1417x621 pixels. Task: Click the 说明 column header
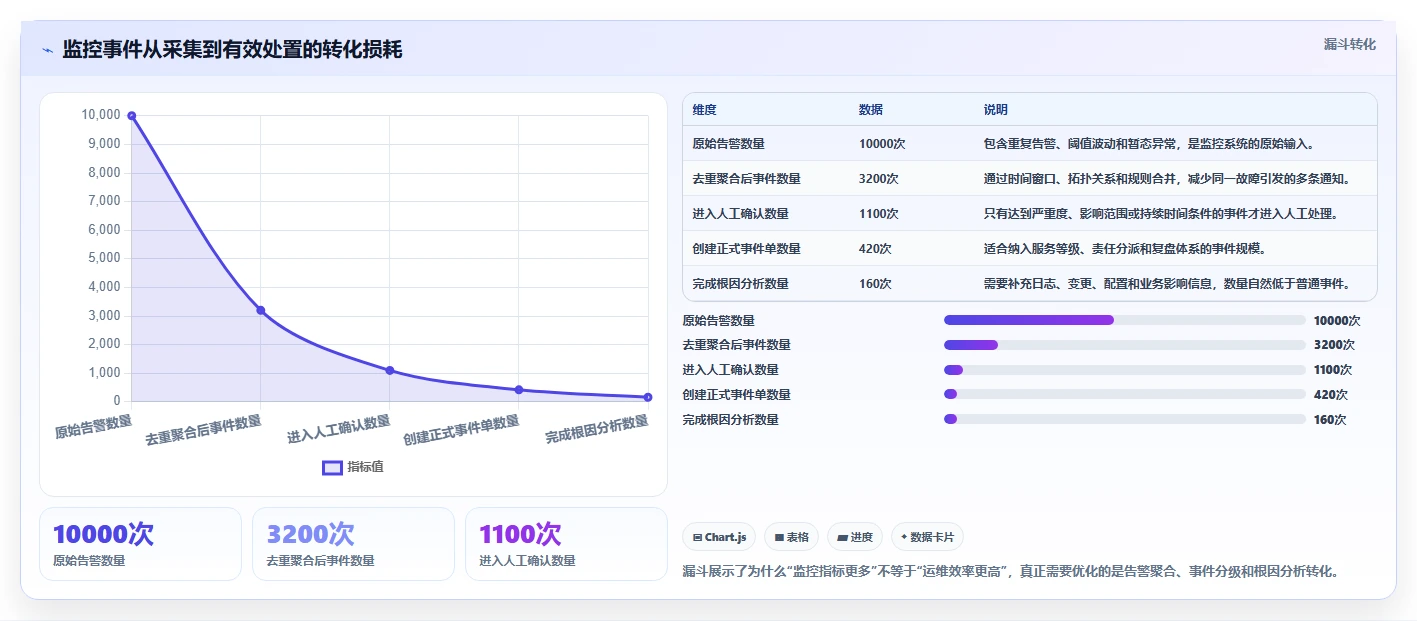pyautogui.click(x=996, y=110)
